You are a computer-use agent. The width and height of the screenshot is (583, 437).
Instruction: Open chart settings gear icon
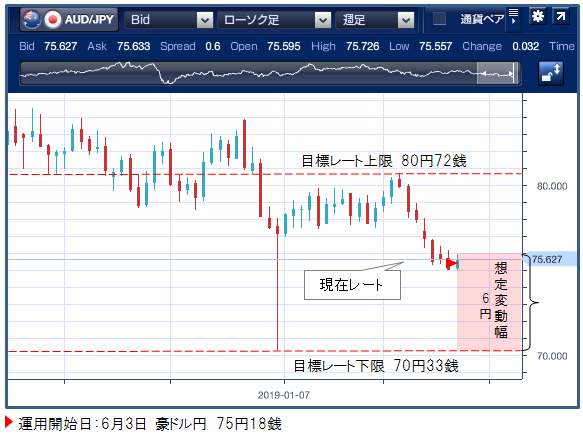coord(537,16)
